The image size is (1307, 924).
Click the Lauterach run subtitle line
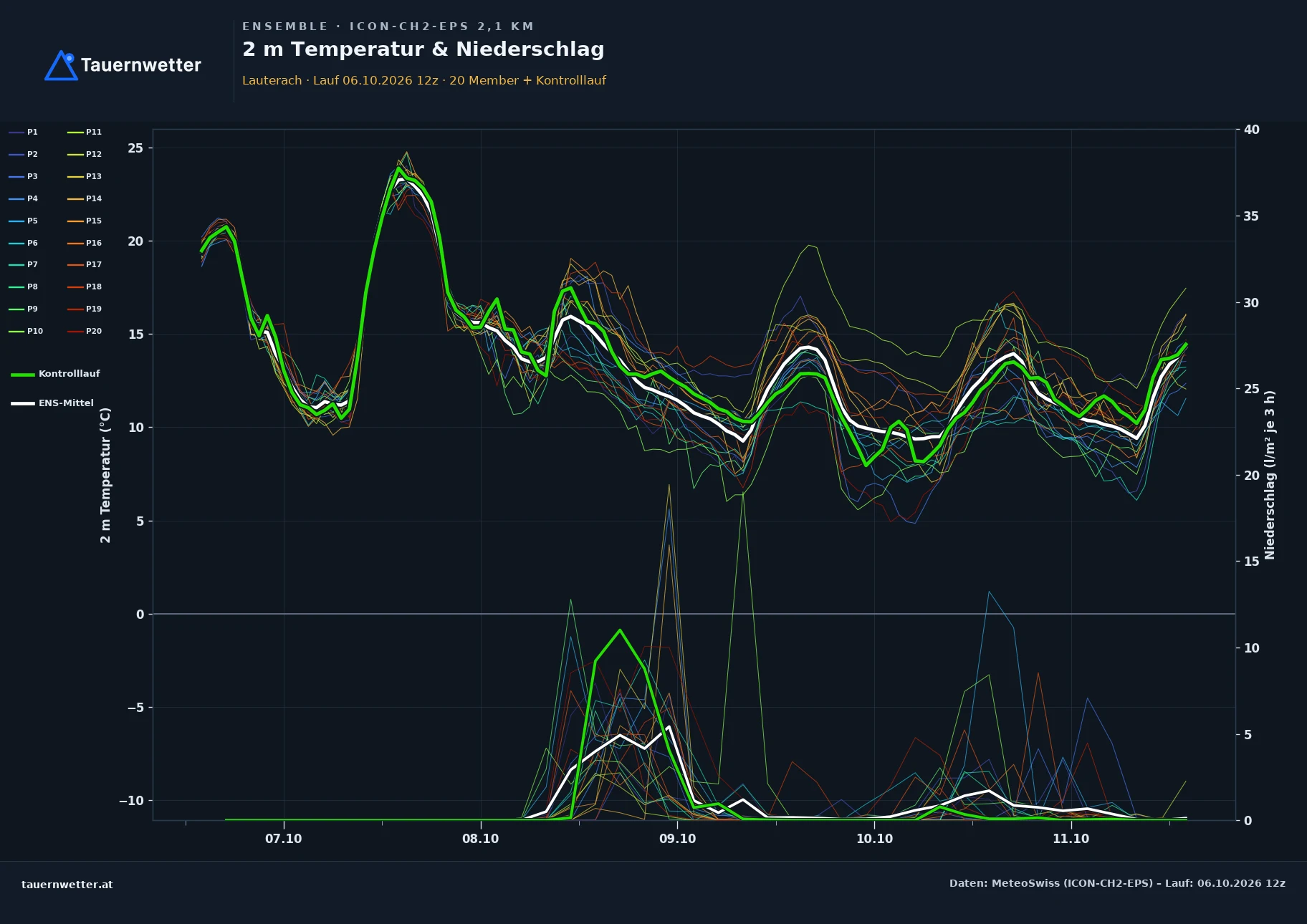click(x=424, y=80)
